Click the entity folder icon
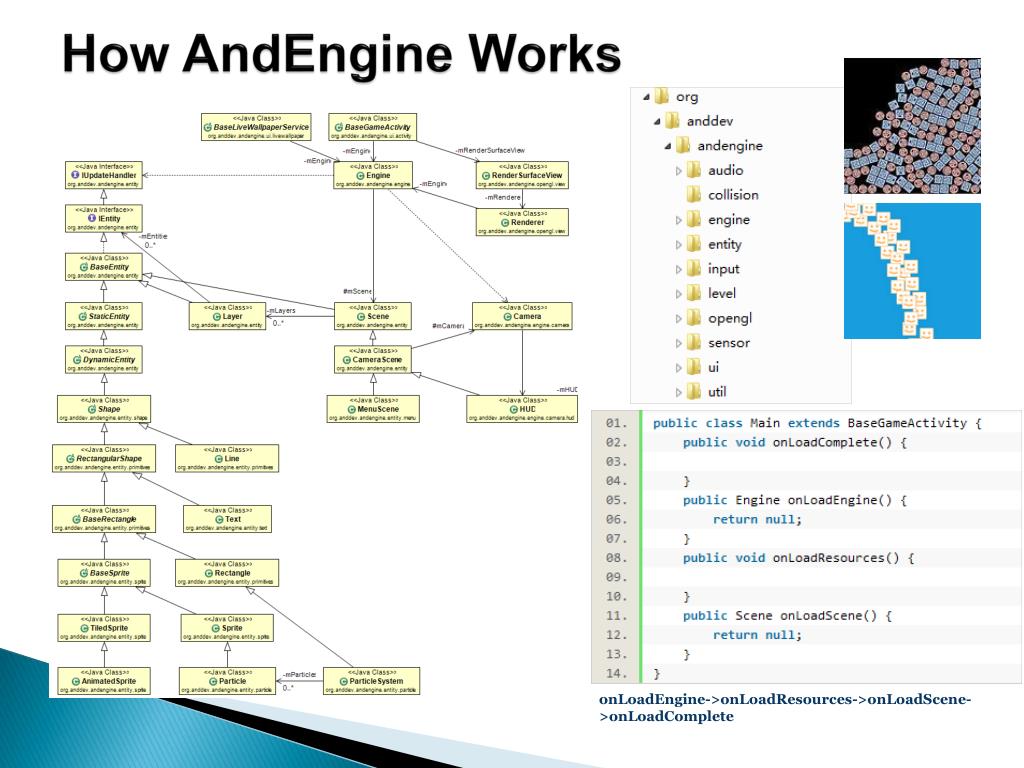1024x768 pixels. tap(694, 244)
